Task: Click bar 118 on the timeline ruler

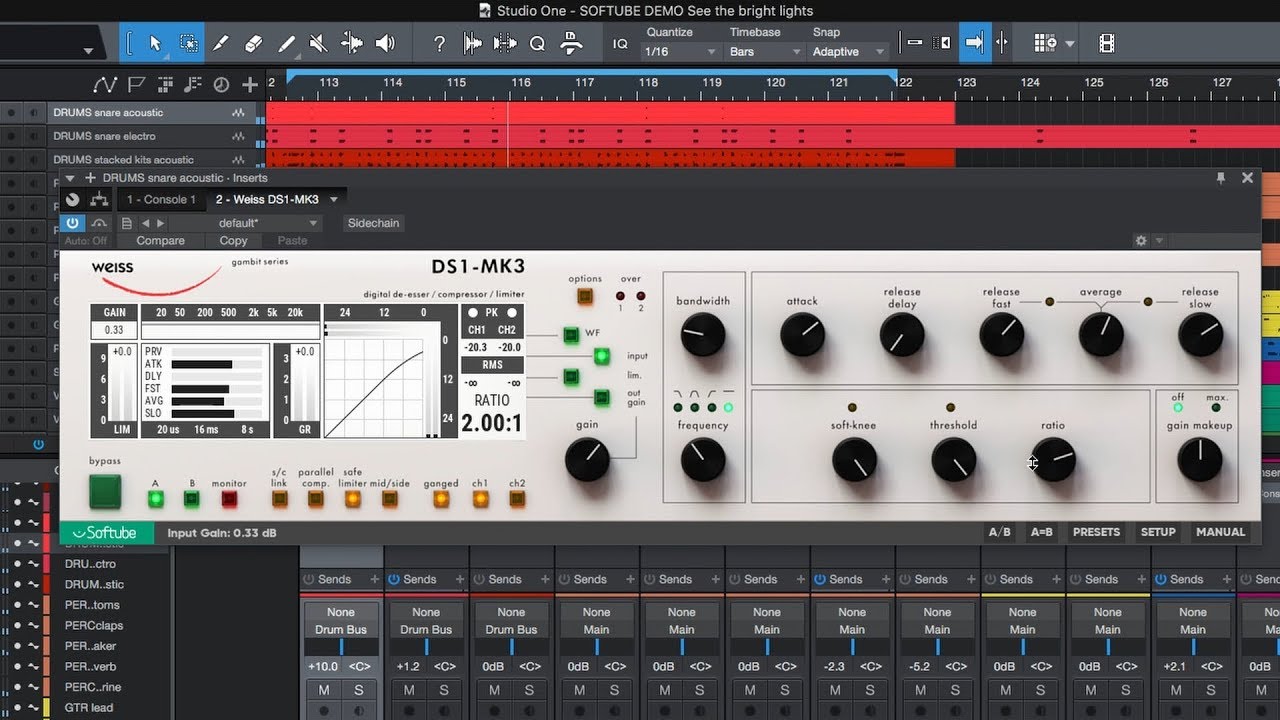Action: [648, 83]
